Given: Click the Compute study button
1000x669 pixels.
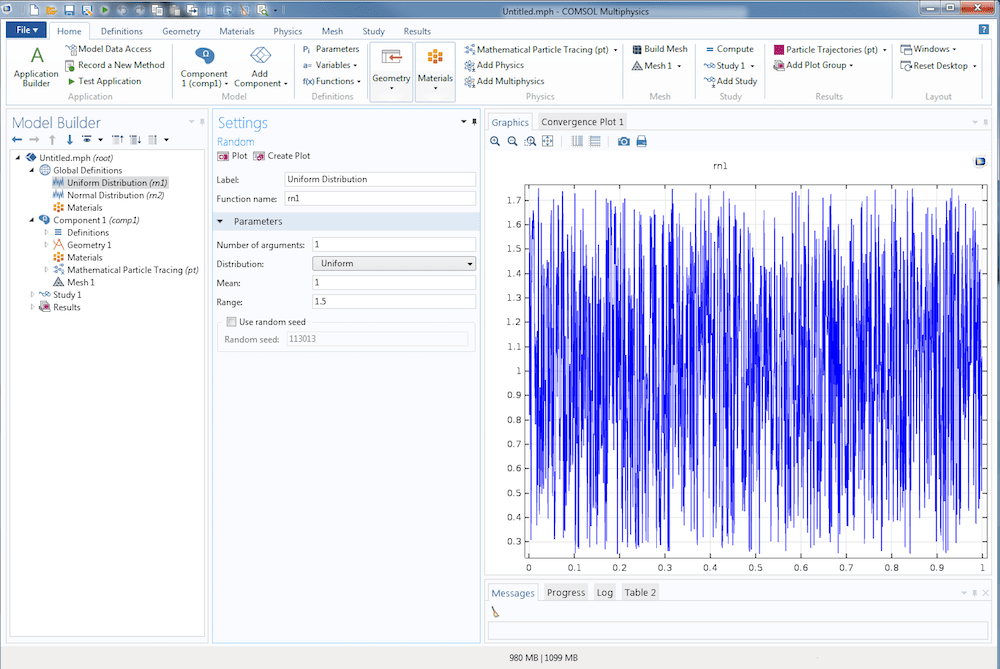Looking at the screenshot, I should coord(728,49).
